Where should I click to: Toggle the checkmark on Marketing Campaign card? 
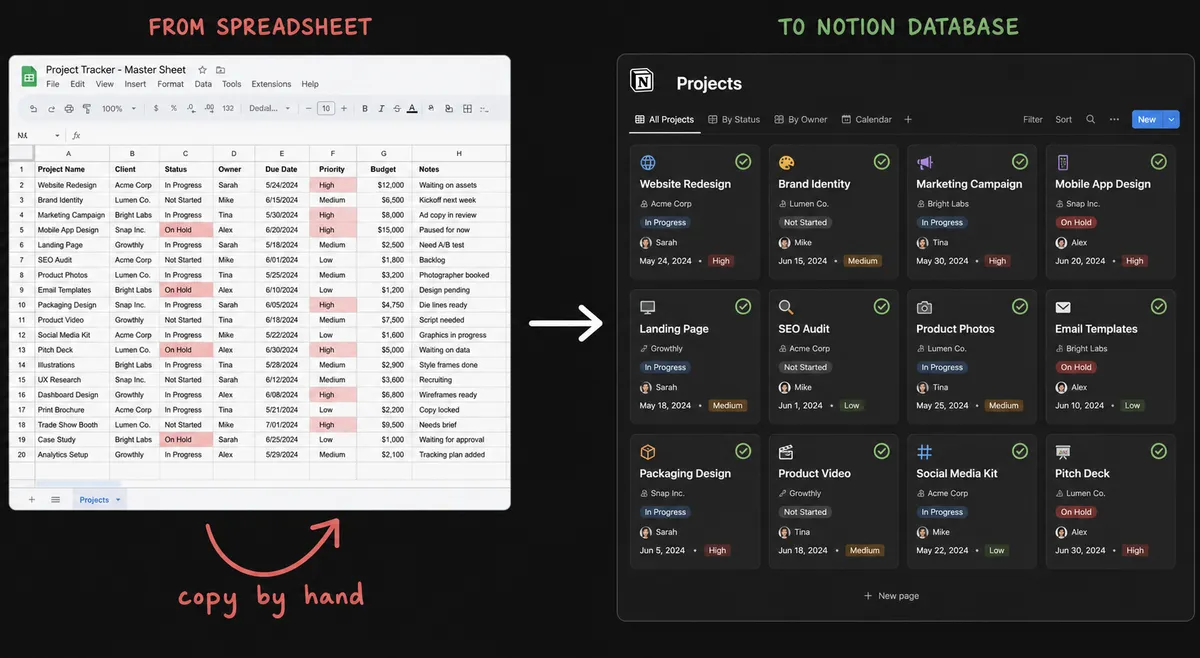point(1020,161)
